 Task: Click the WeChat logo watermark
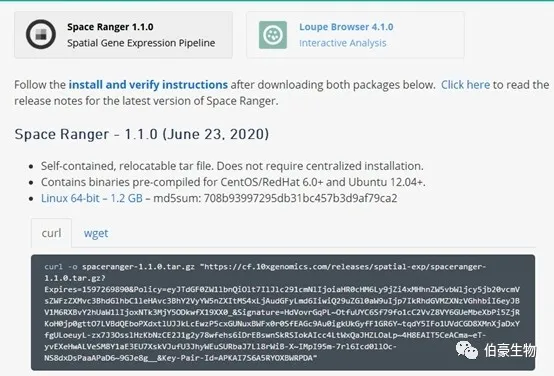(466, 350)
